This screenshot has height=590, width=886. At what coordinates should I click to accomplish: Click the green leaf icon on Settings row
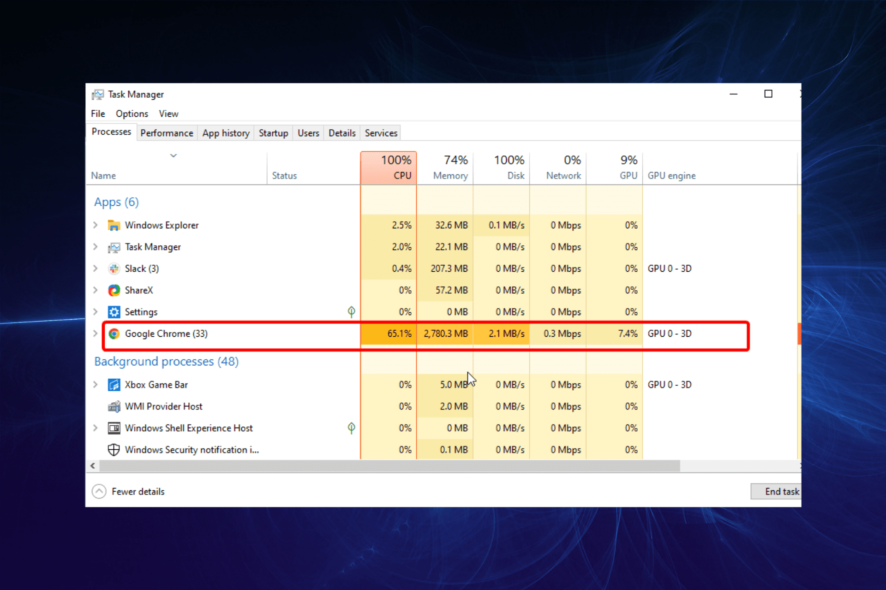pyautogui.click(x=351, y=311)
